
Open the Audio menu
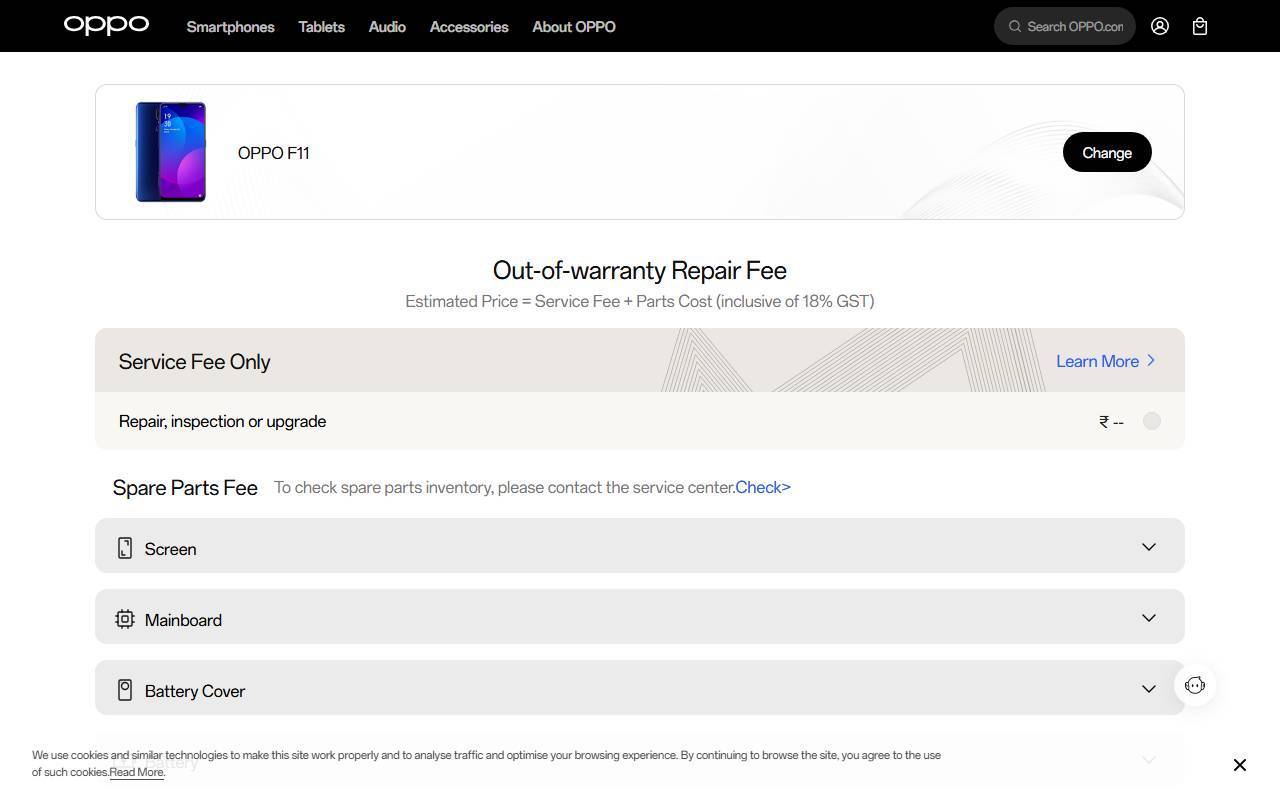(387, 27)
